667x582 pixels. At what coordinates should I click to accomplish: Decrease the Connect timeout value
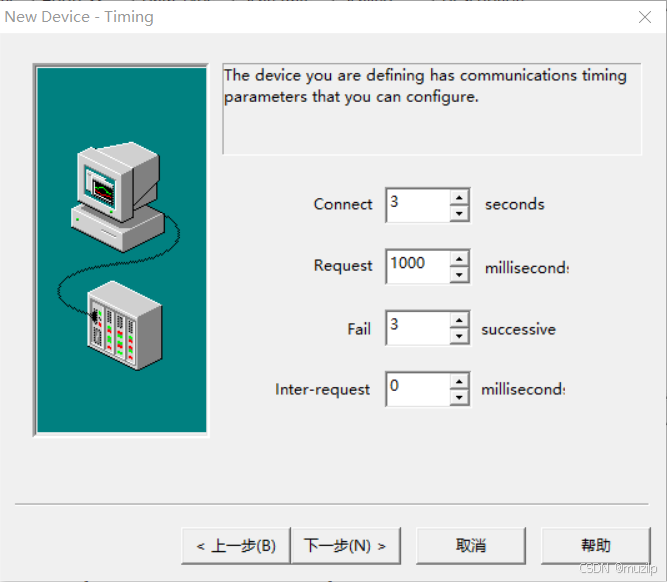pyautogui.click(x=459, y=213)
